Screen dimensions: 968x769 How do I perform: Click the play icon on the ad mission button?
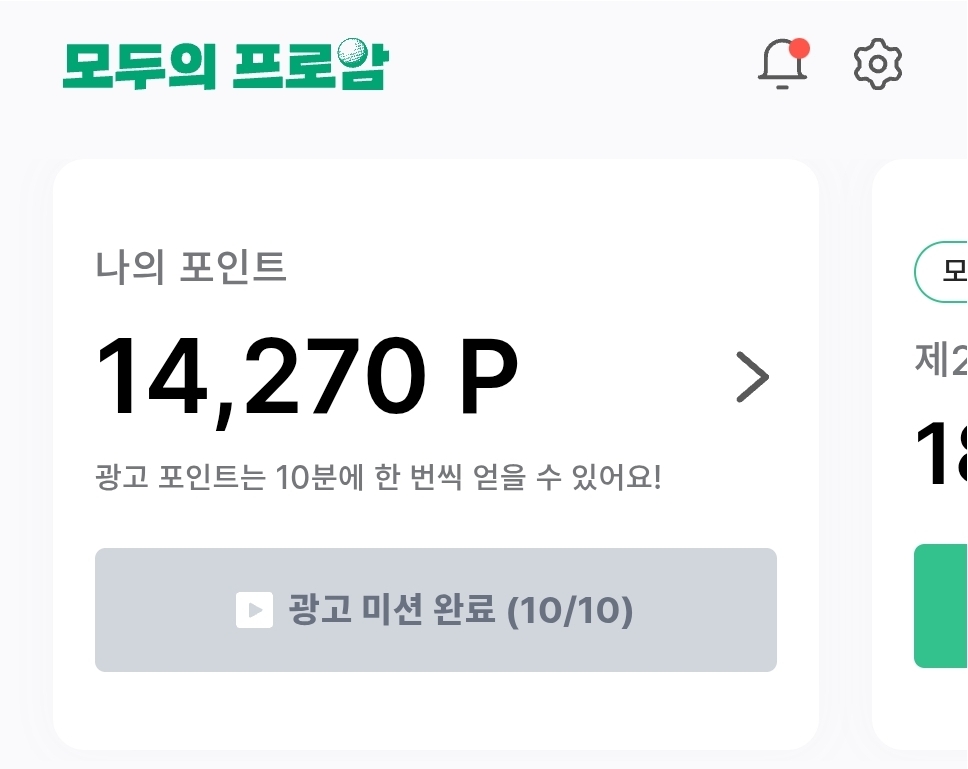(x=254, y=610)
